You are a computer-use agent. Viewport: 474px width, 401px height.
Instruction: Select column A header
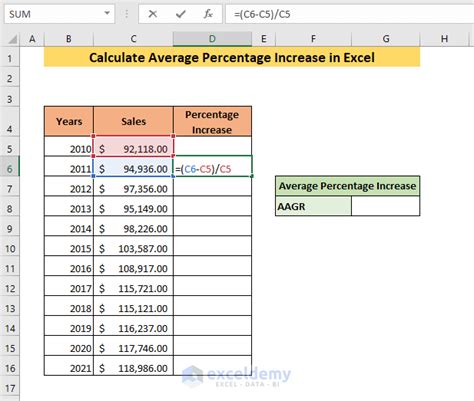click(x=32, y=39)
